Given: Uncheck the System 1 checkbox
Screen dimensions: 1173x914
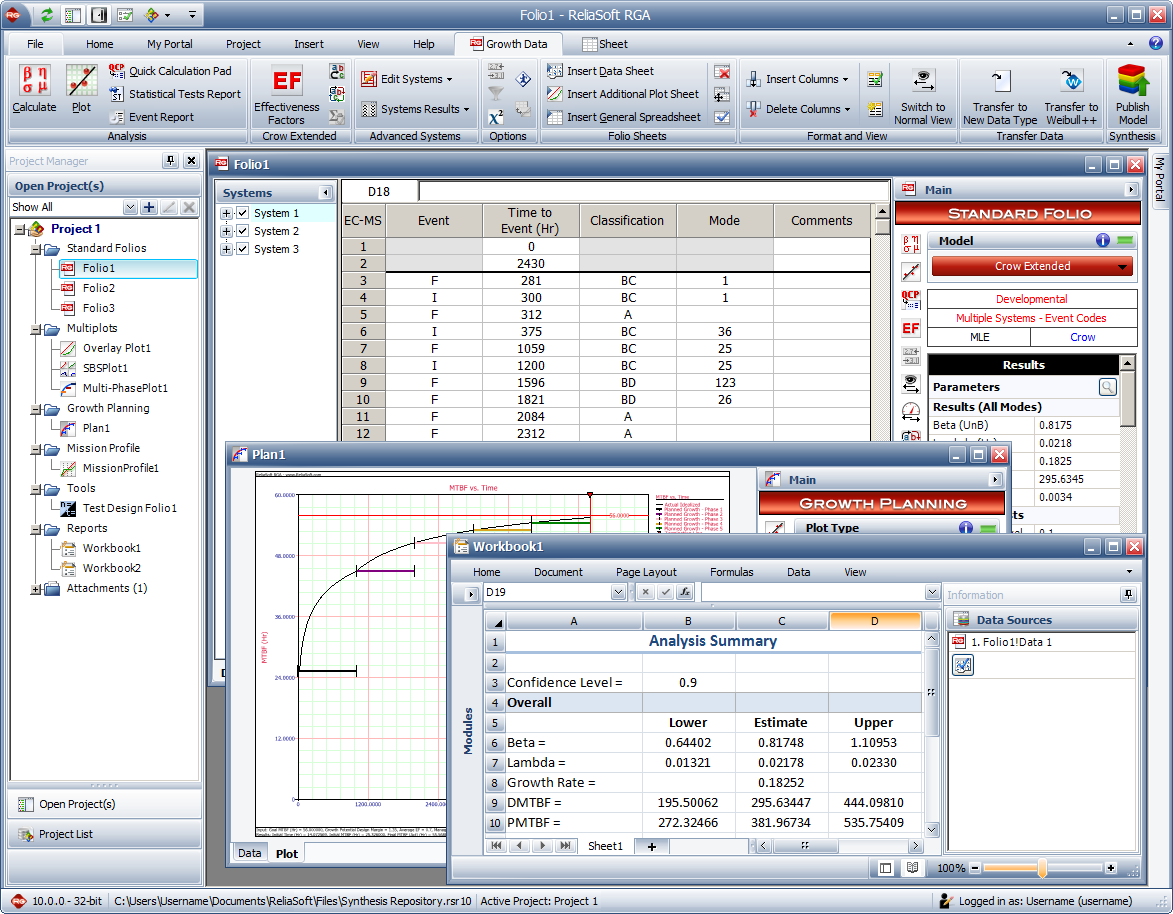Looking at the screenshot, I should (x=242, y=213).
